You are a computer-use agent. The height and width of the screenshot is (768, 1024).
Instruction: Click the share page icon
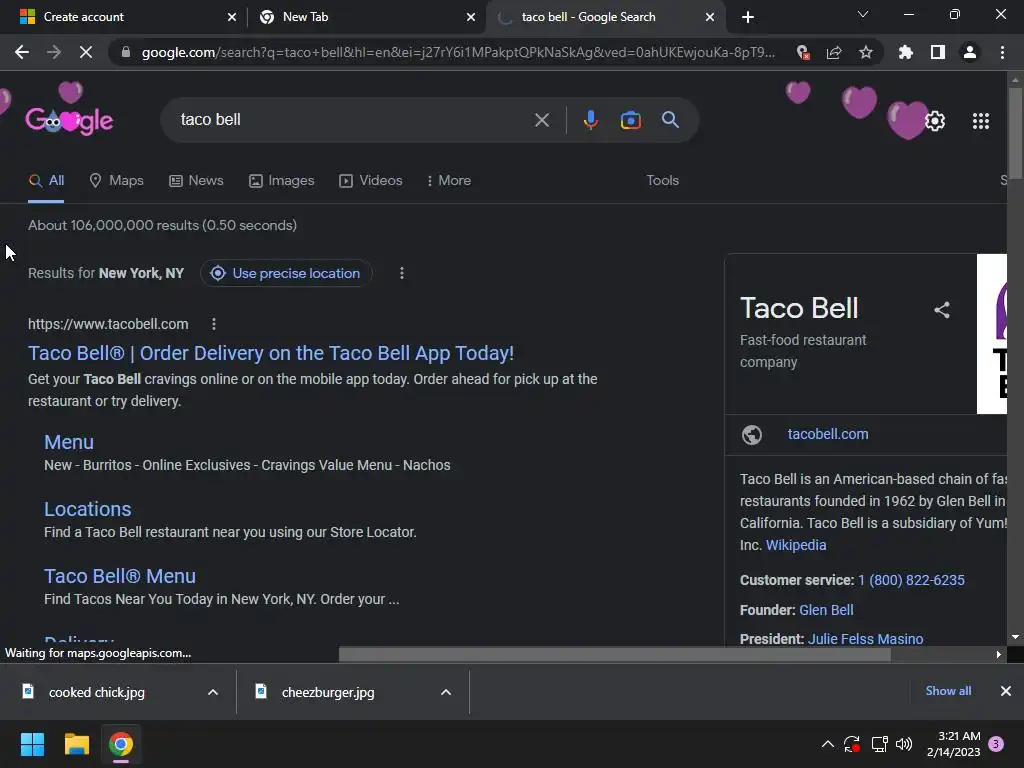click(834, 52)
